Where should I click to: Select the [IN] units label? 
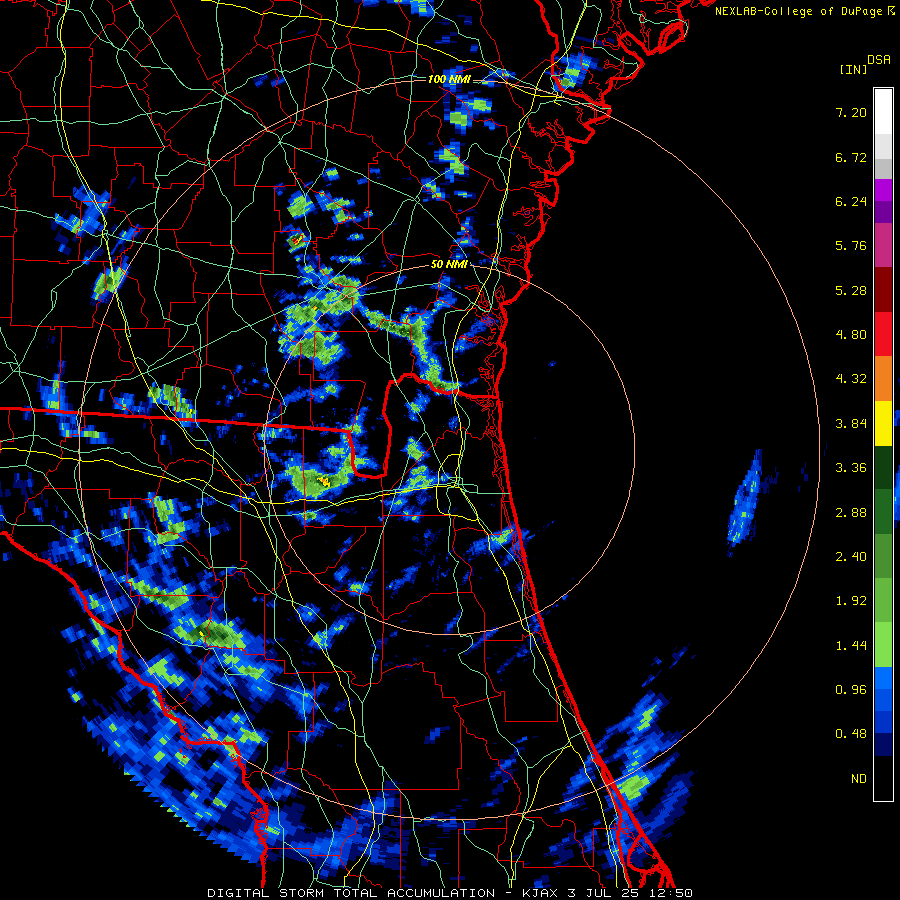coord(853,69)
